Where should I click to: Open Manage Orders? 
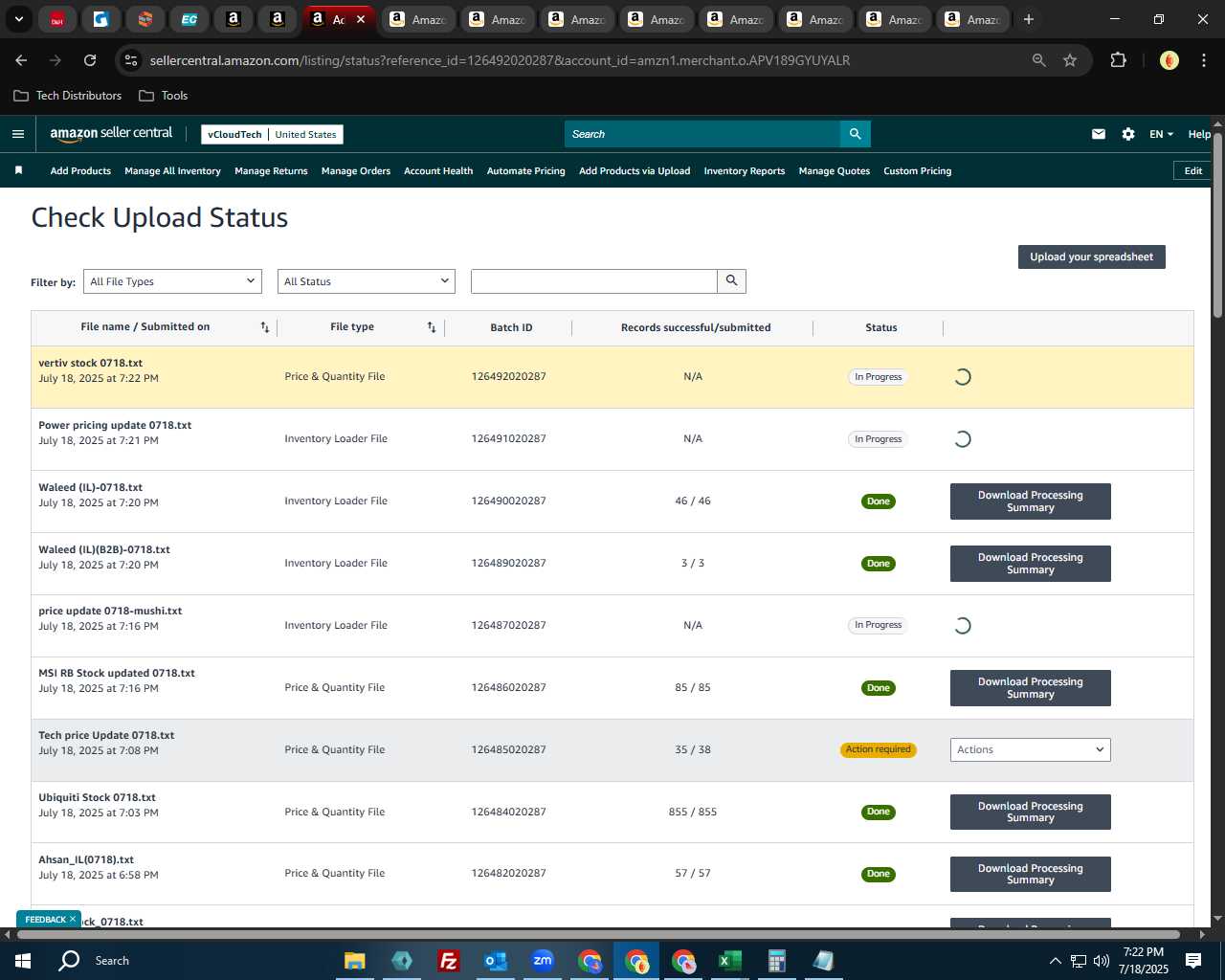[x=356, y=171]
